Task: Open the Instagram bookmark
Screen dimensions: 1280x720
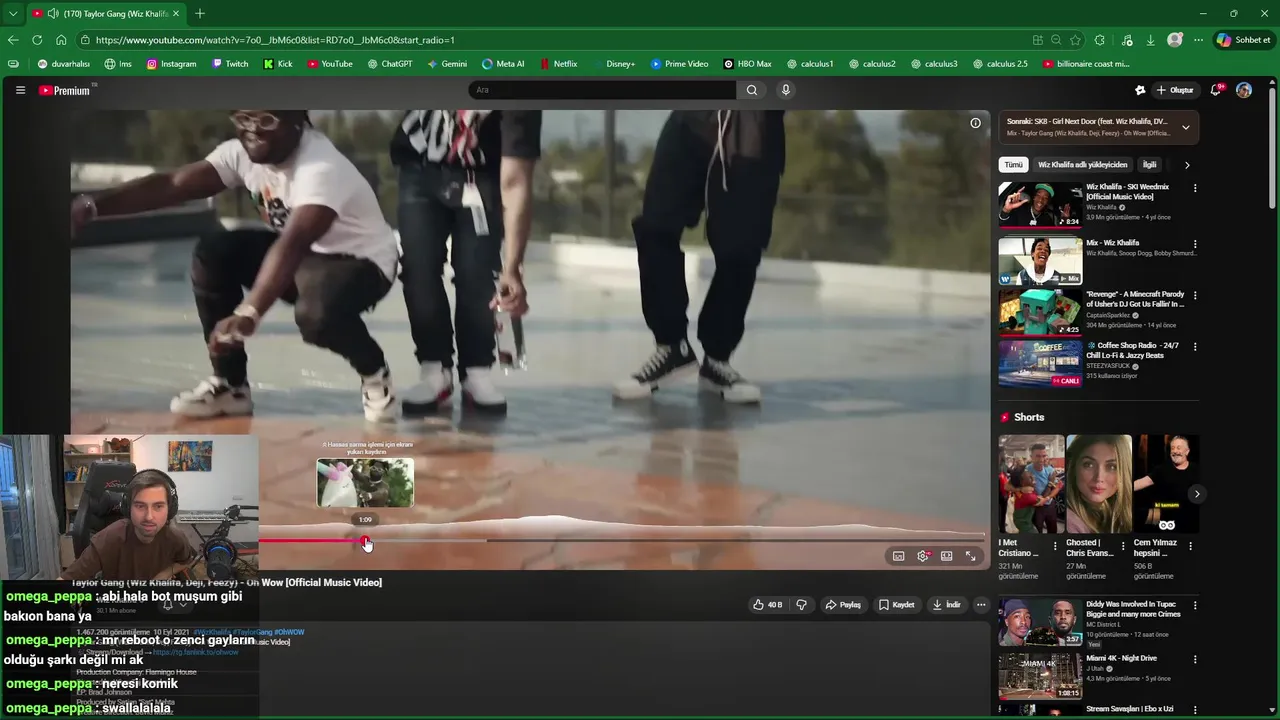Action: click(171, 64)
